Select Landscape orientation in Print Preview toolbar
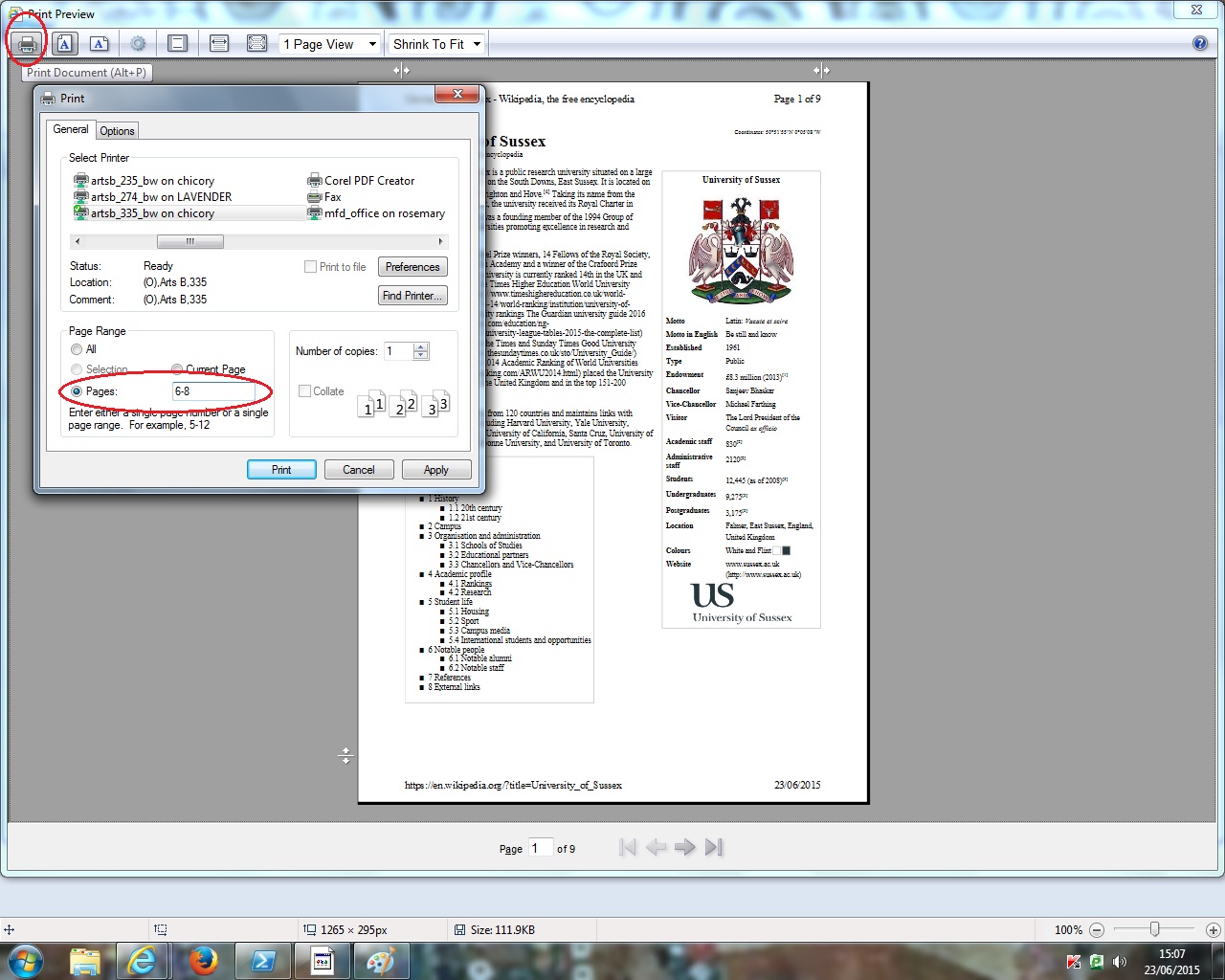Screen dimensions: 1225x980 [x=100, y=44]
